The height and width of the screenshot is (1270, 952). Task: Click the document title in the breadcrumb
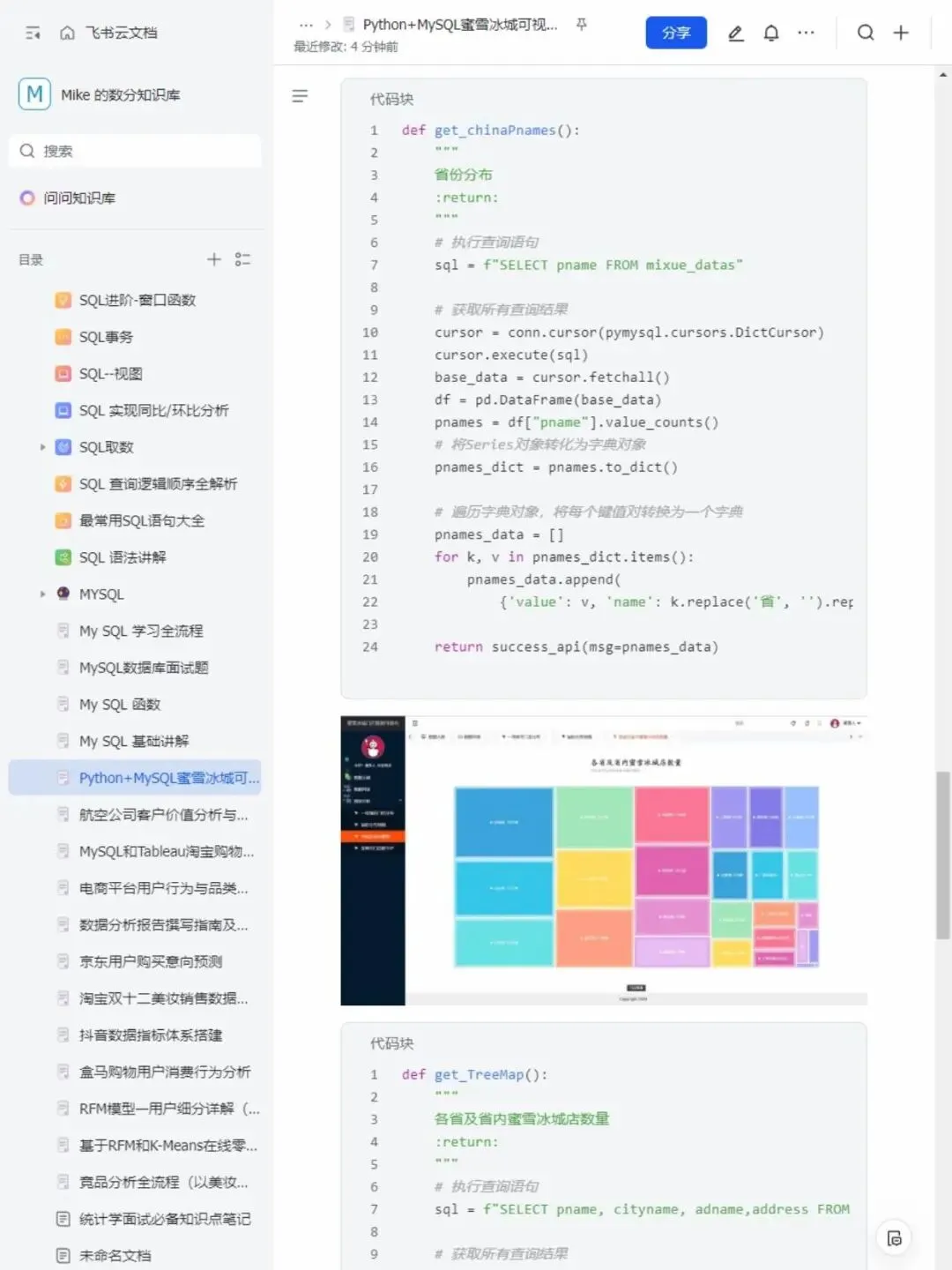coord(459,25)
